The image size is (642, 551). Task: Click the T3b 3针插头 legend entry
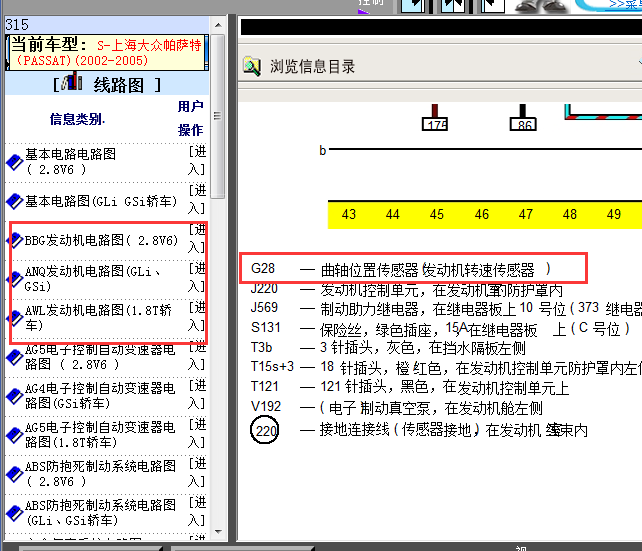[x=388, y=348]
